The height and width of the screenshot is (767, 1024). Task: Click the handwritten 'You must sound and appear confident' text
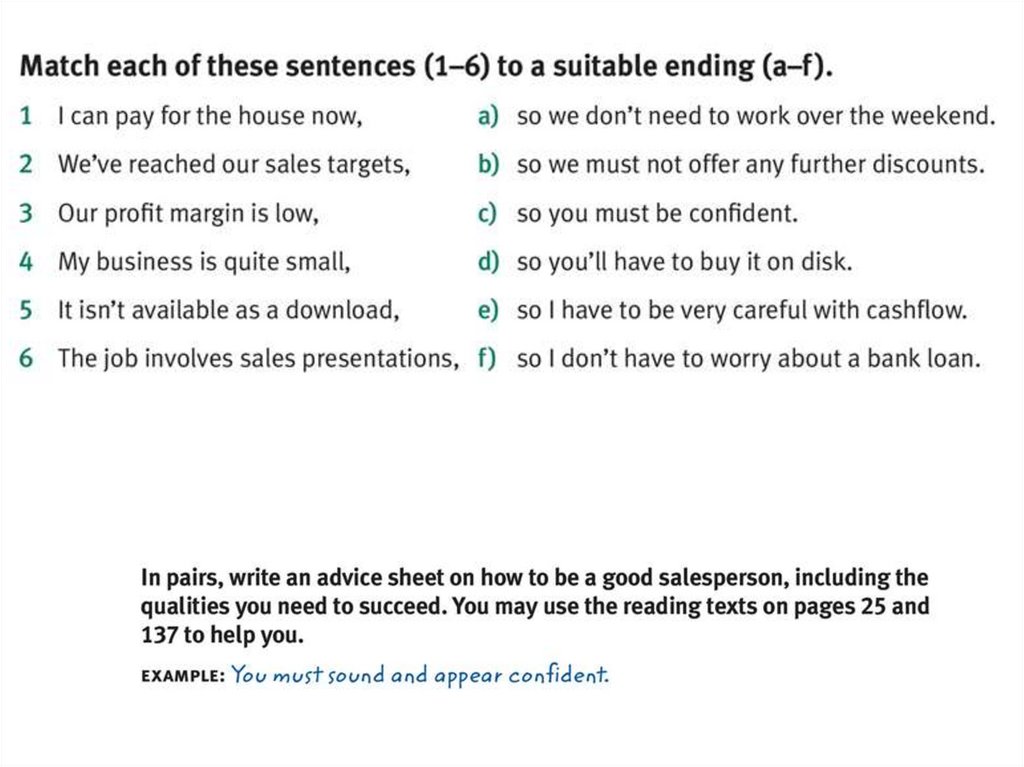tap(419, 675)
